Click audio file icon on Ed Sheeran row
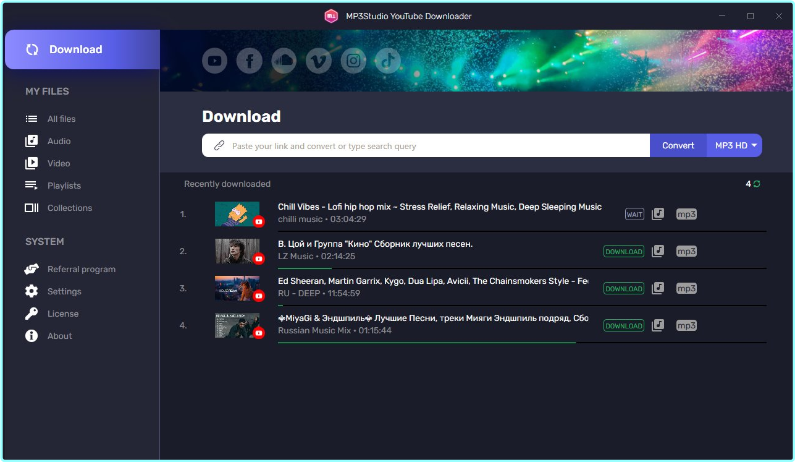The width and height of the screenshot is (795, 462). pyautogui.click(x=658, y=288)
